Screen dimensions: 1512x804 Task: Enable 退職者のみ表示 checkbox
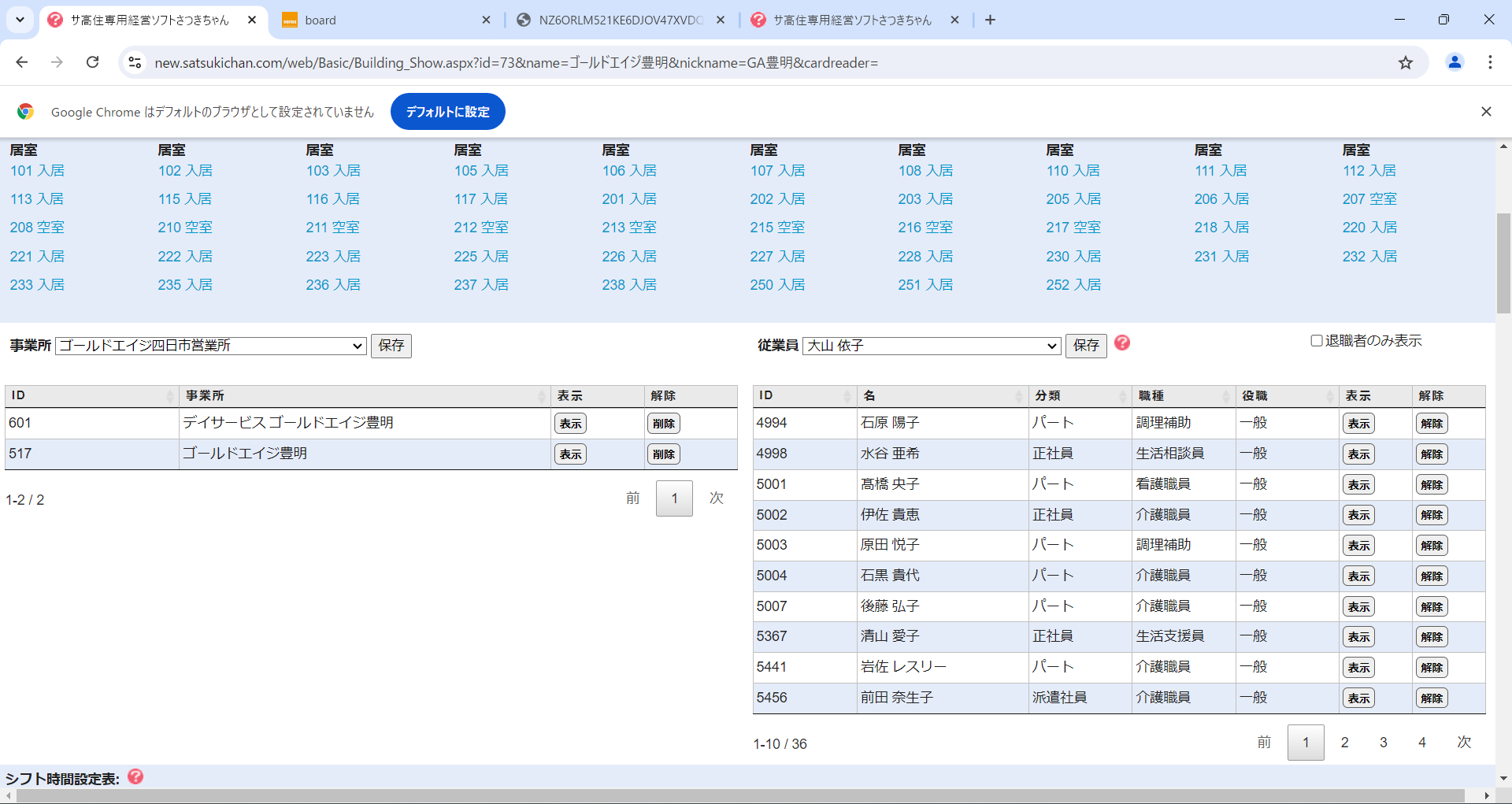click(x=1316, y=341)
